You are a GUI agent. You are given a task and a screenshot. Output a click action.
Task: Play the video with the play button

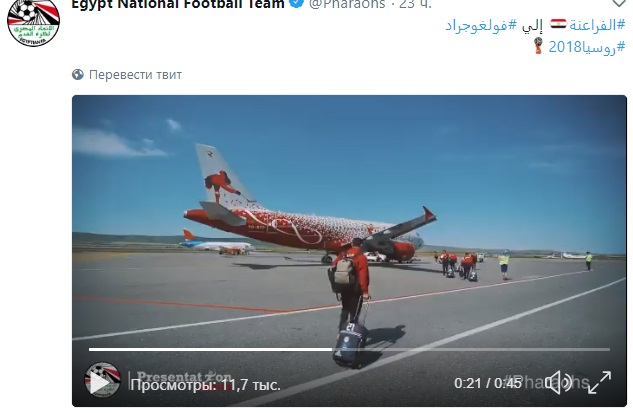[x=99, y=382]
